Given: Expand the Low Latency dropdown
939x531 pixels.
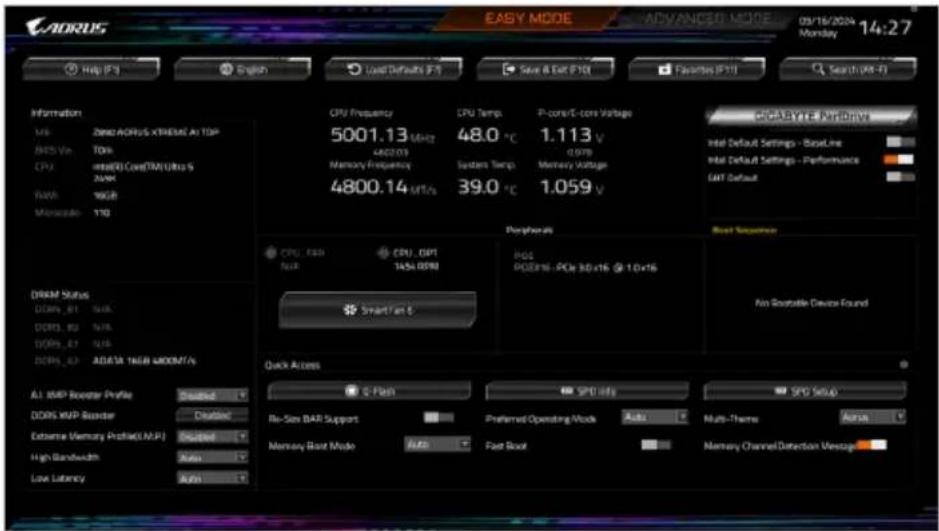Looking at the screenshot, I should click(212, 478).
